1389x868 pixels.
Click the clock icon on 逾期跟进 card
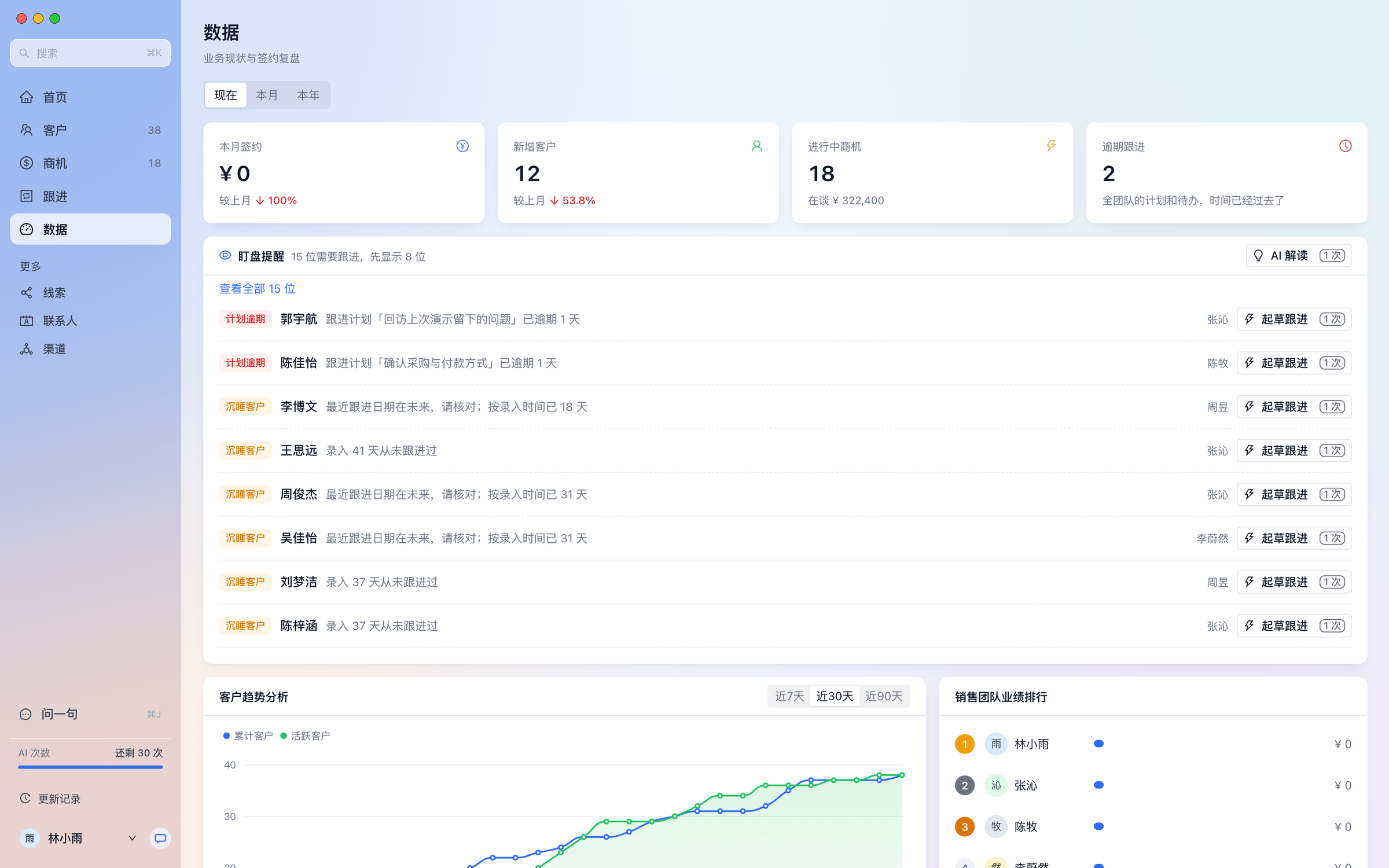point(1346,146)
